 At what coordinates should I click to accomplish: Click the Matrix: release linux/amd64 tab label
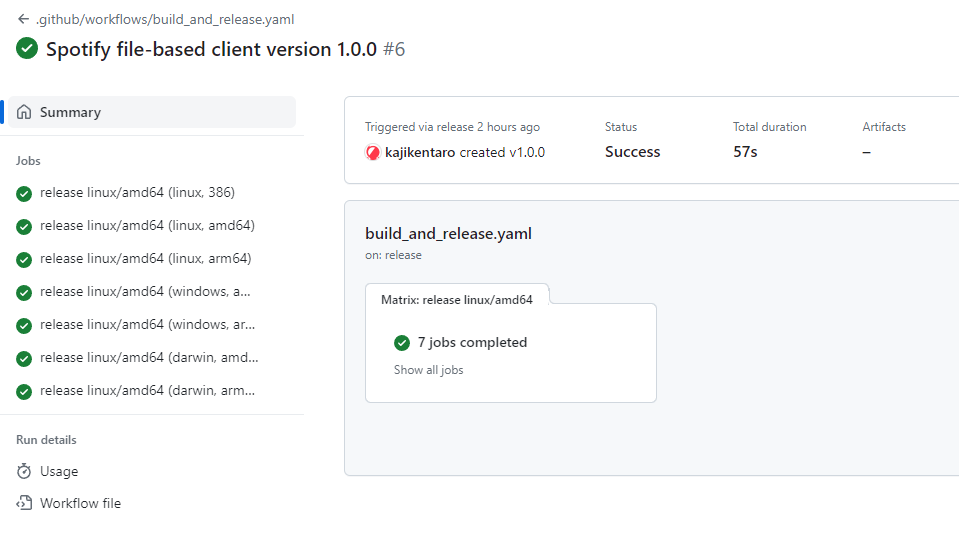click(x=457, y=300)
